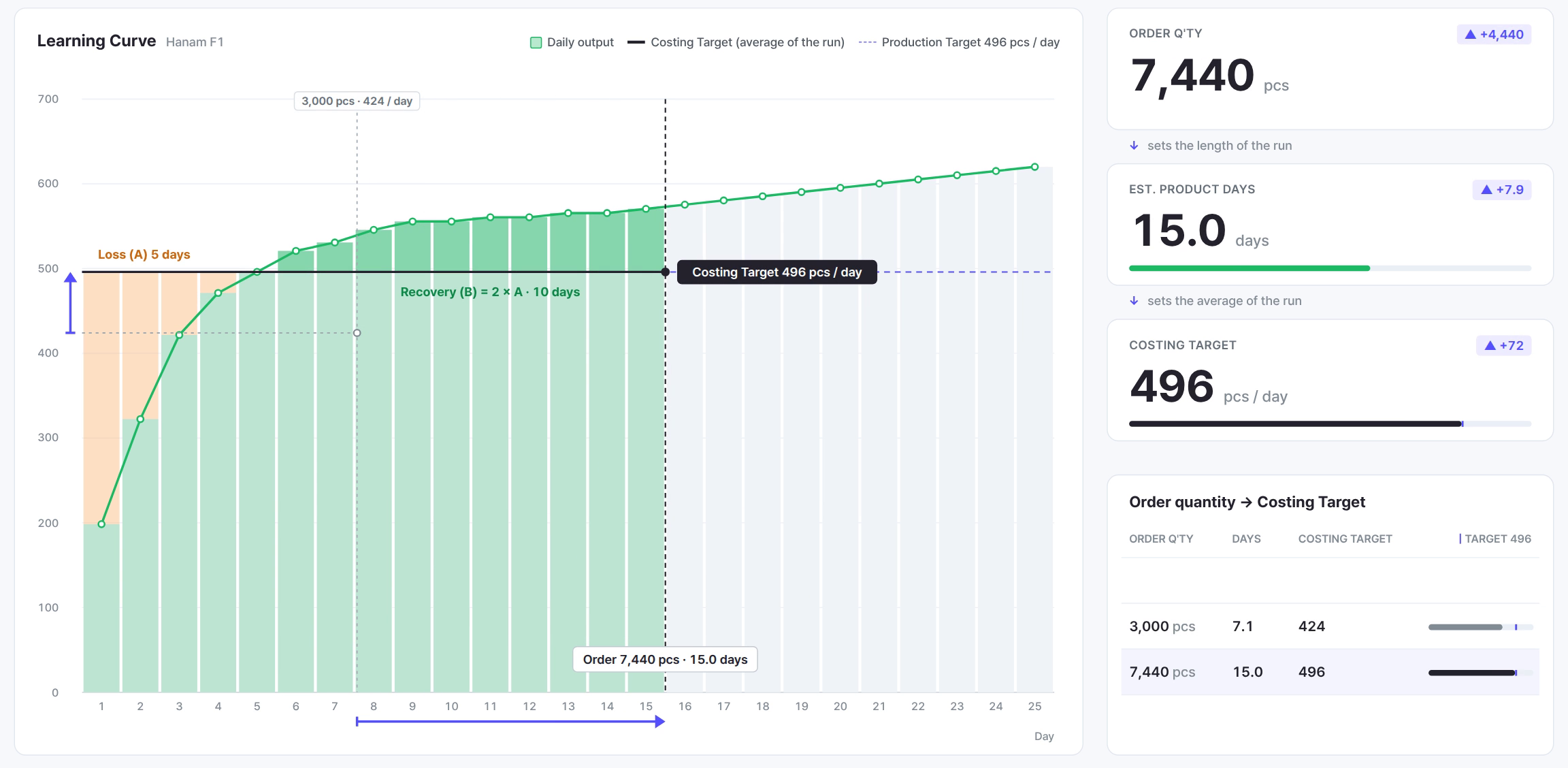Click the black costing target endpoint dot
The height and width of the screenshot is (768, 1568).
[x=665, y=272]
